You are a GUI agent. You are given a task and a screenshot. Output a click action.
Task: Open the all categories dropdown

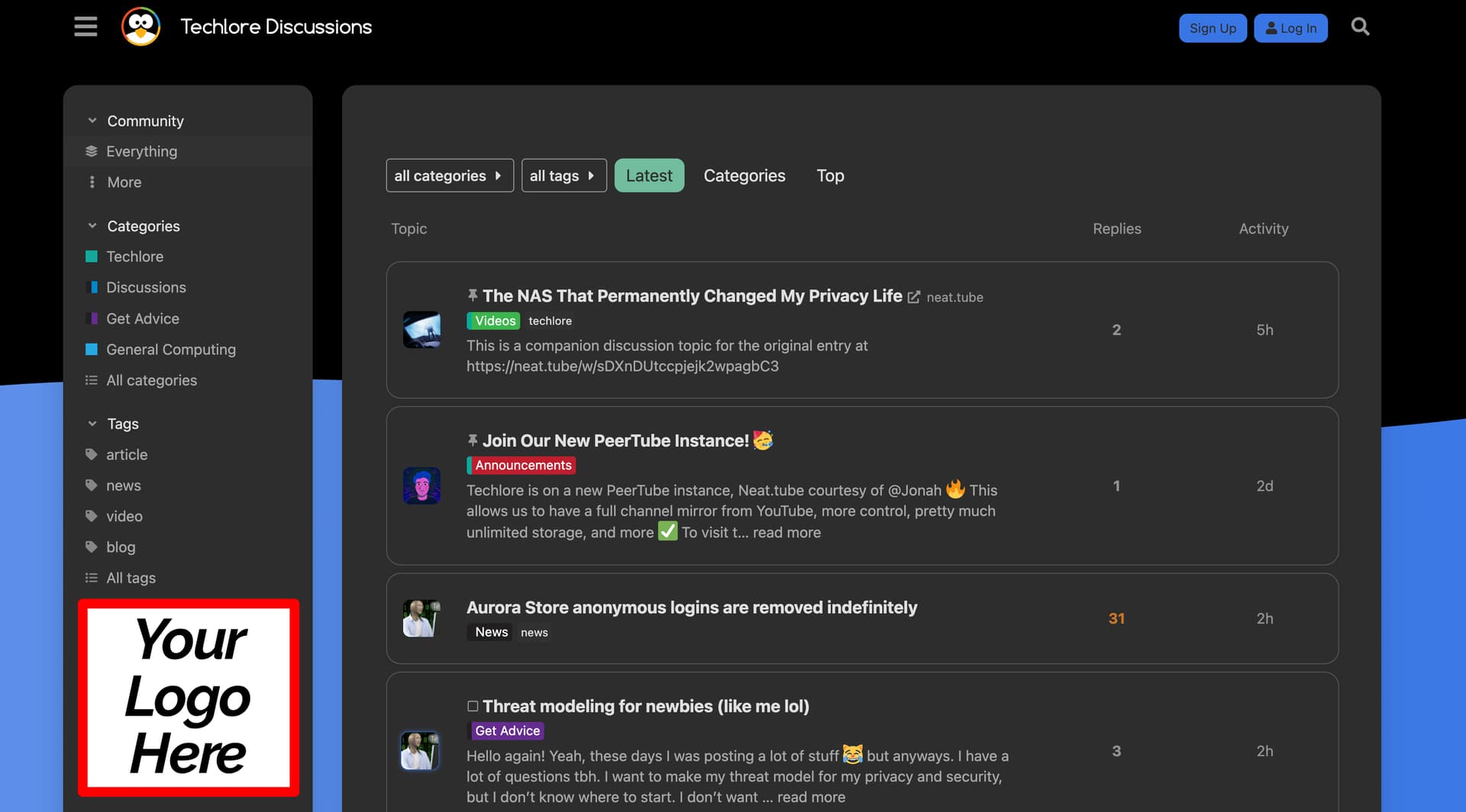pyautogui.click(x=449, y=176)
